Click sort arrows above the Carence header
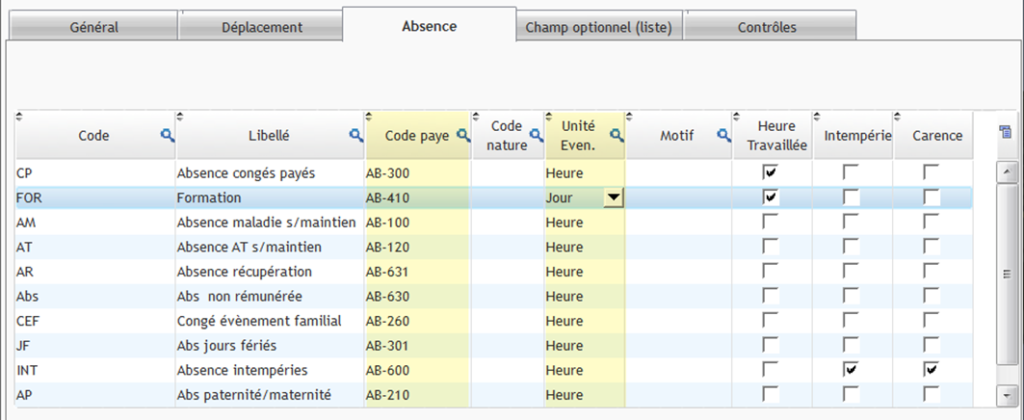The width and height of the screenshot is (1024, 420). point(897,116)
